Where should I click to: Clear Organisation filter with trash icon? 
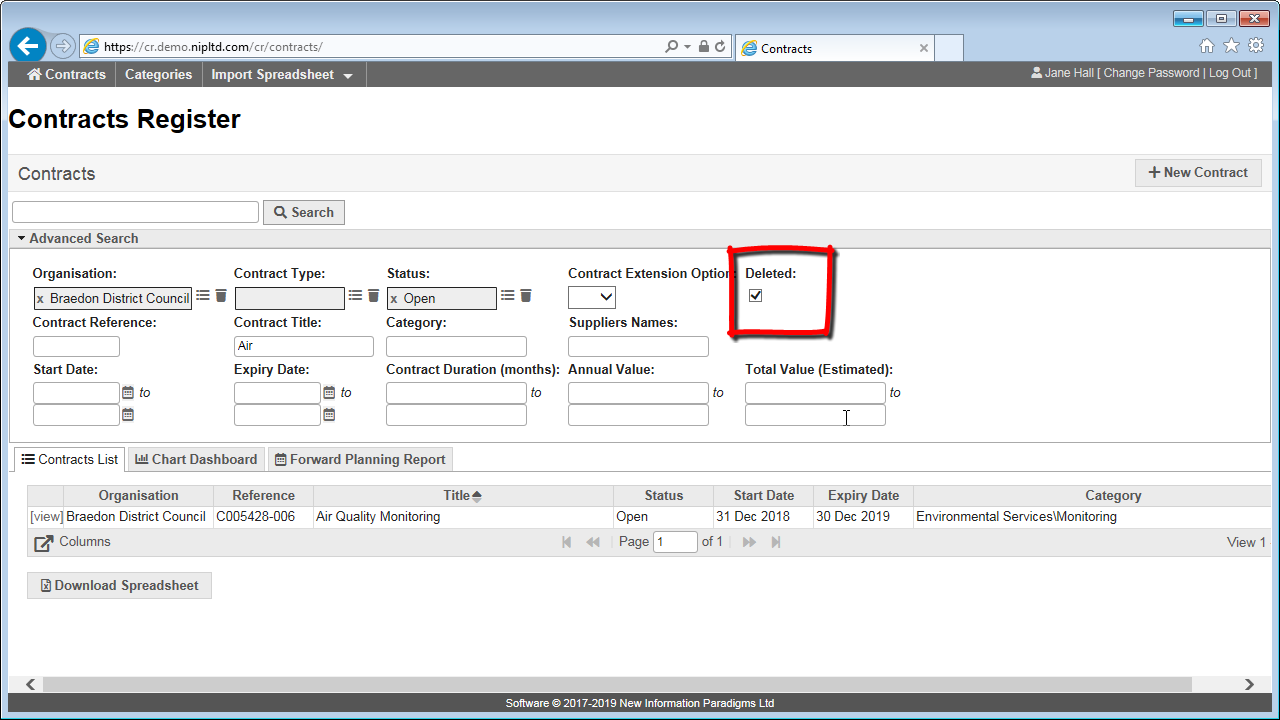coord(221,296)
